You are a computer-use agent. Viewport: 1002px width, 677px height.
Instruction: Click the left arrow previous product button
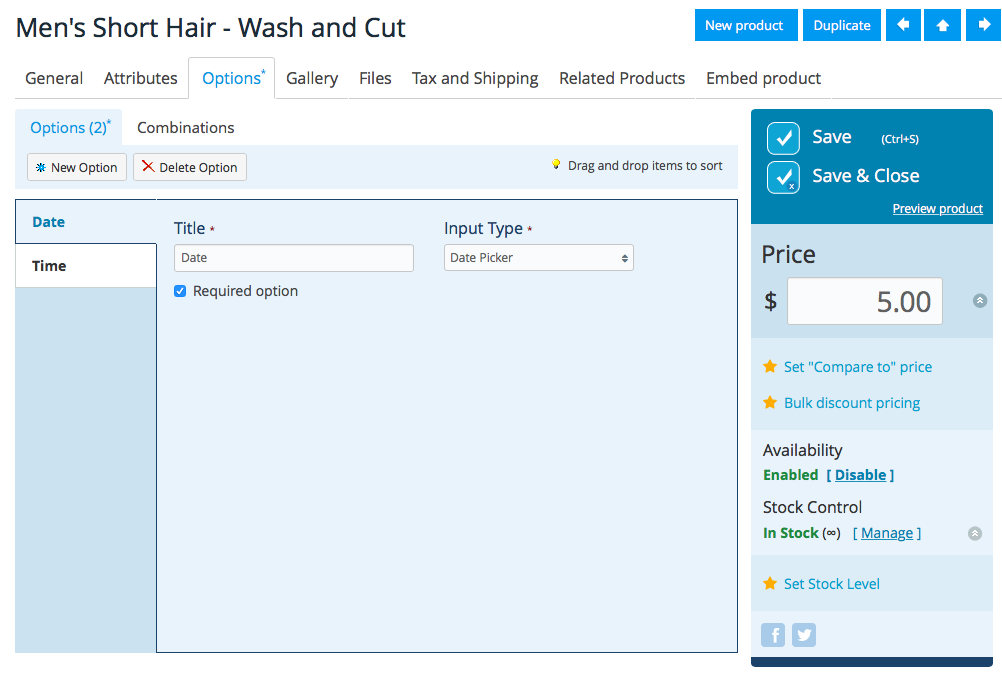click(903, 25)
